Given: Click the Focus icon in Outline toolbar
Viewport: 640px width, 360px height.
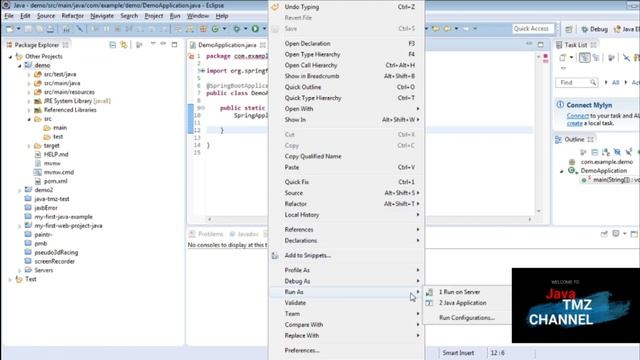Looking at the screenshot, I should pyautogui.click(x=583, y=152).
